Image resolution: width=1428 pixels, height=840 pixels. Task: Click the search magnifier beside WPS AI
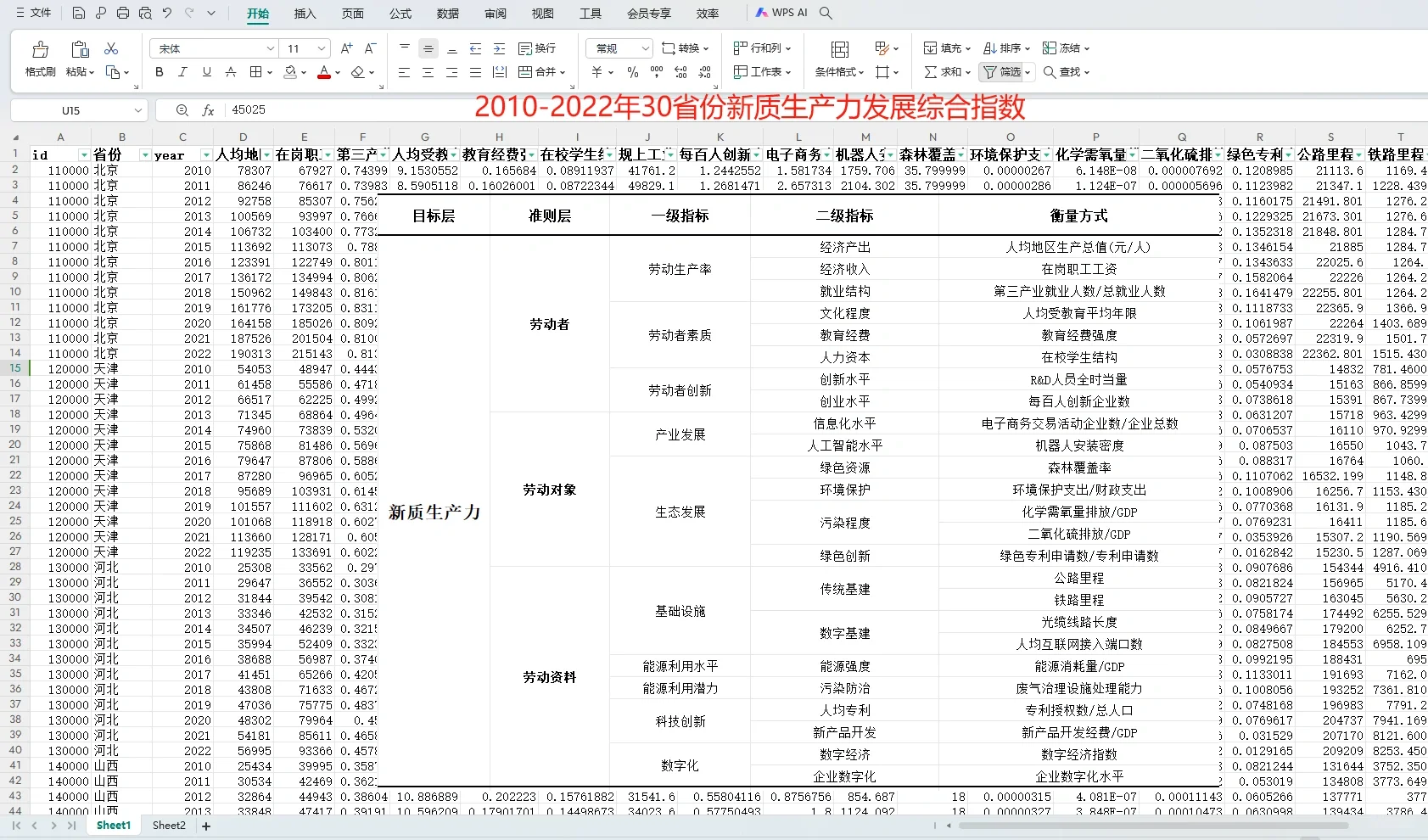point(826,13)
